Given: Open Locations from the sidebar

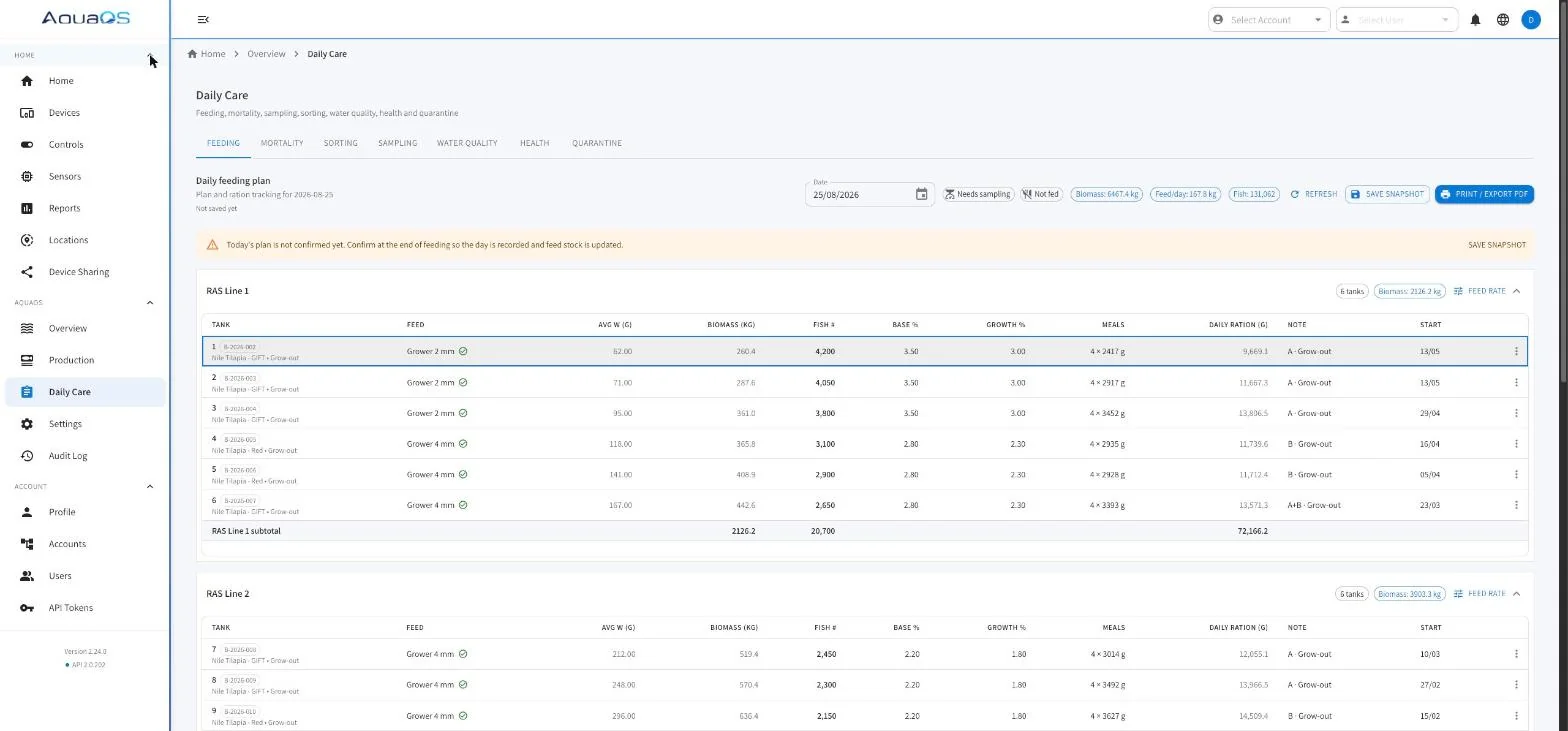Looking at the screenshot, I should click(x=85, y=240).
